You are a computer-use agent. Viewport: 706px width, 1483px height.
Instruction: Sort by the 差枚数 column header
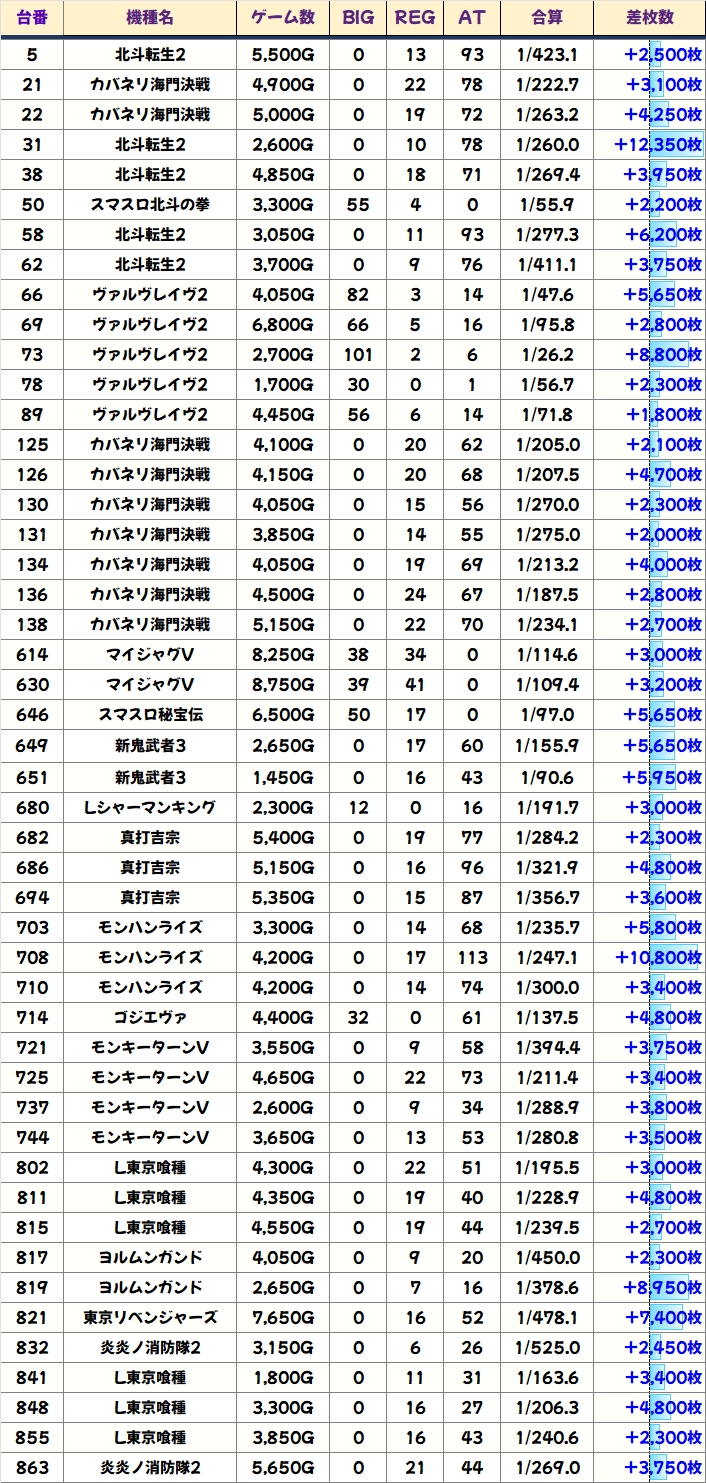coord(649,18)
